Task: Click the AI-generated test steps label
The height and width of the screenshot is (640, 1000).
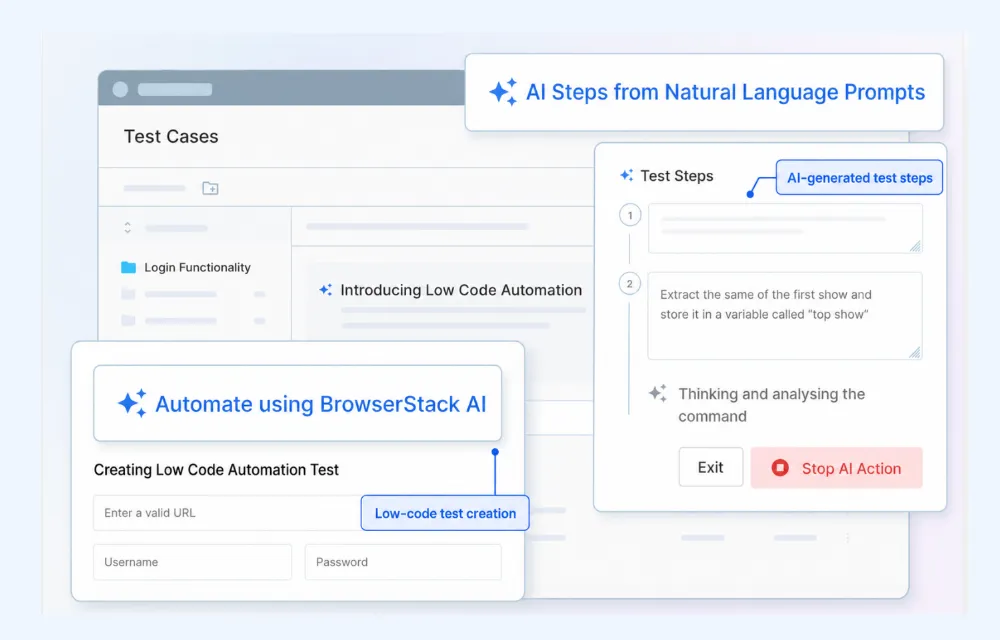Action: point(859,178)
